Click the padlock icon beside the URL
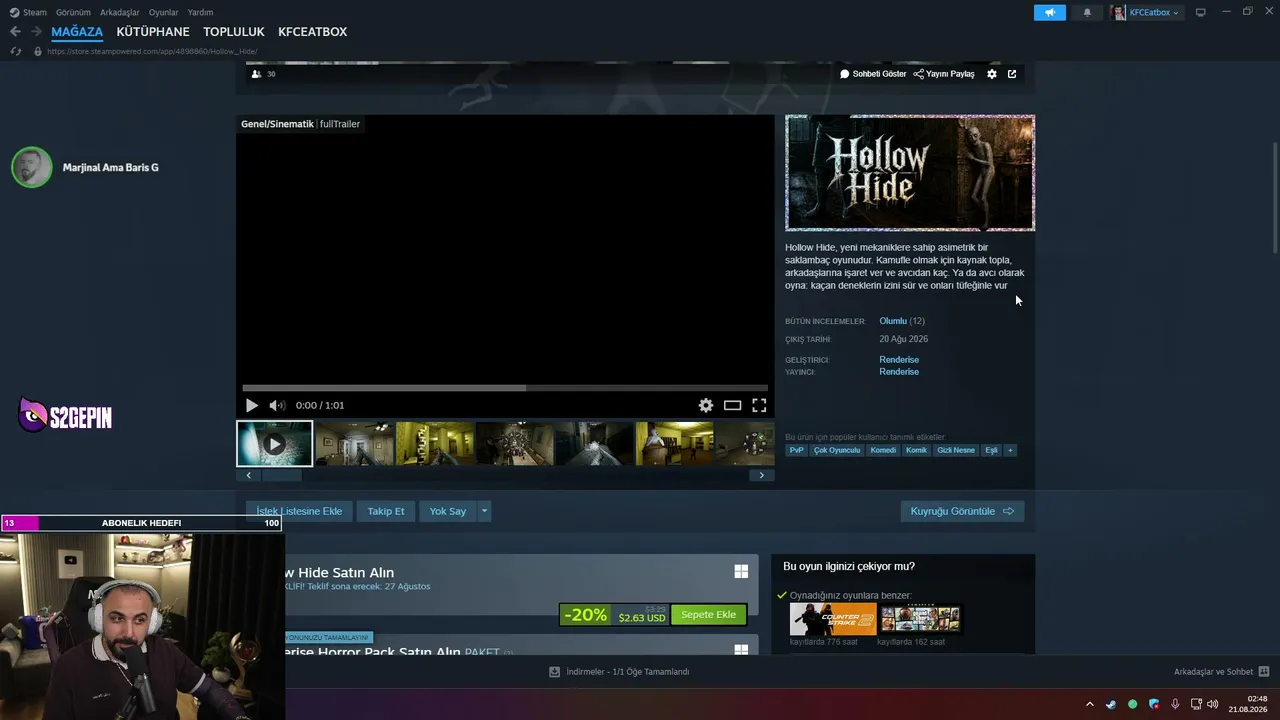The width and height of the screenshot is (1280, 720). pyautogui.click(x=38, y=51)
